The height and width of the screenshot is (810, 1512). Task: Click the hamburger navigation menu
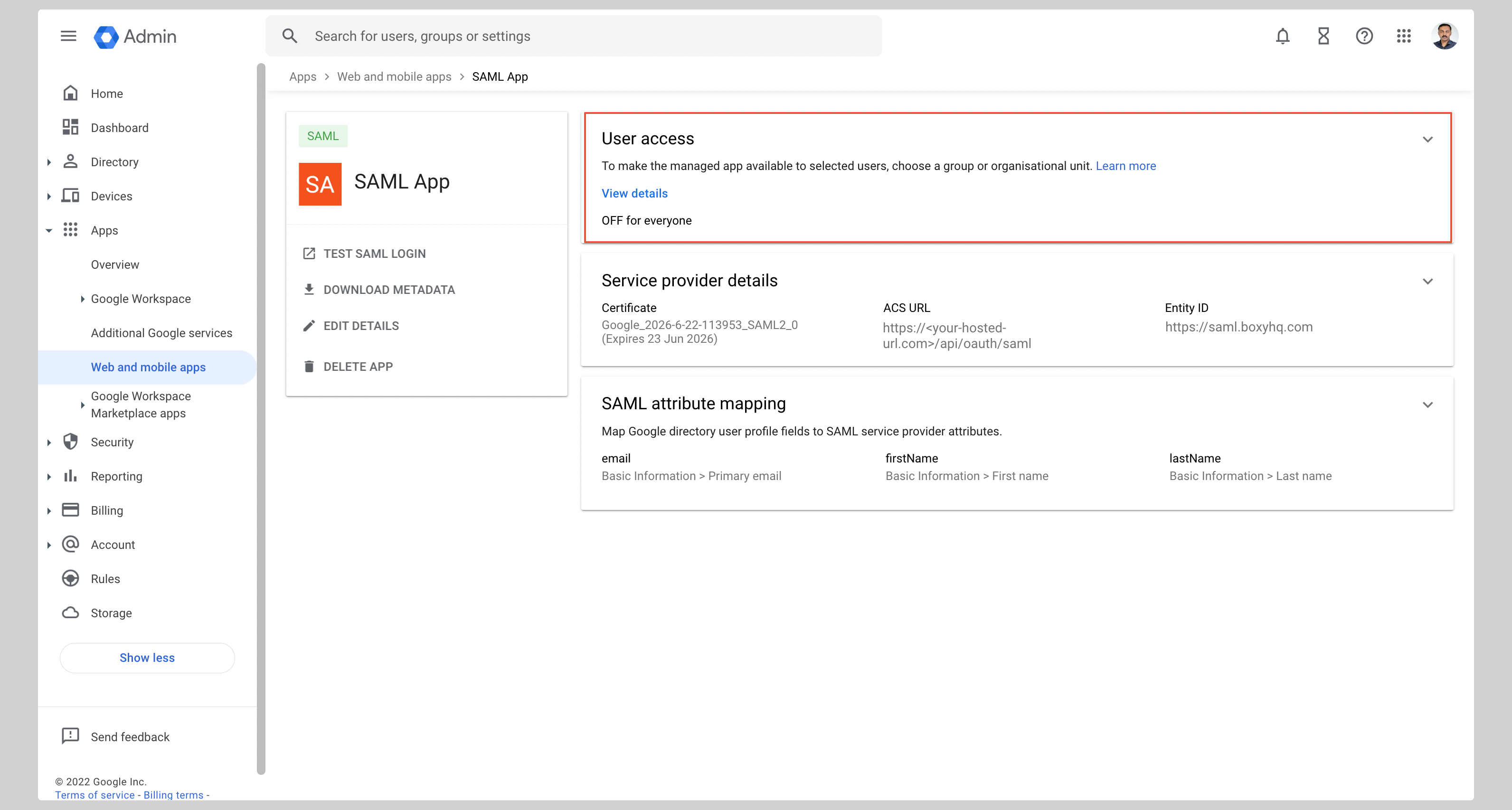[x=68, y=36]
